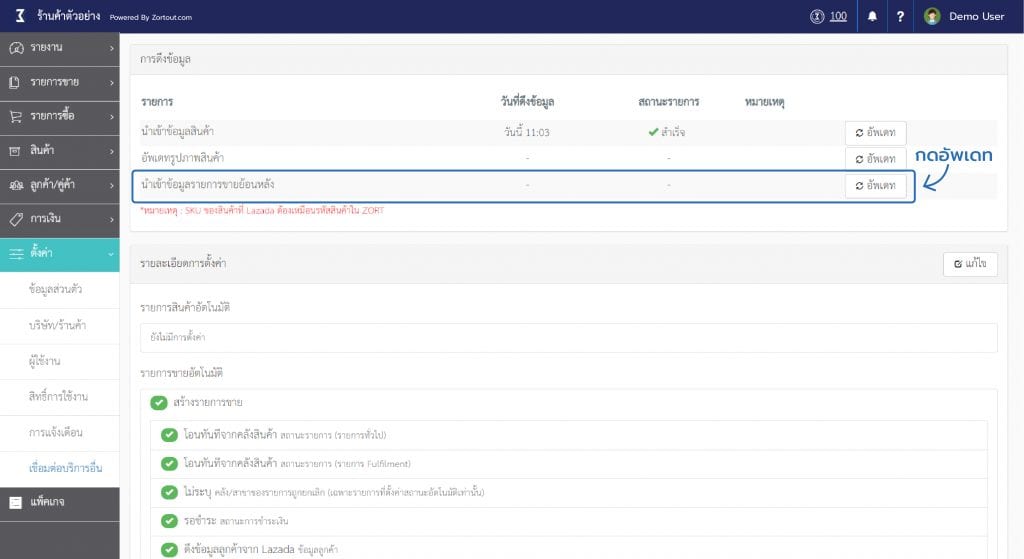
Task: Click the Demo User avatar
Action: 932,16
